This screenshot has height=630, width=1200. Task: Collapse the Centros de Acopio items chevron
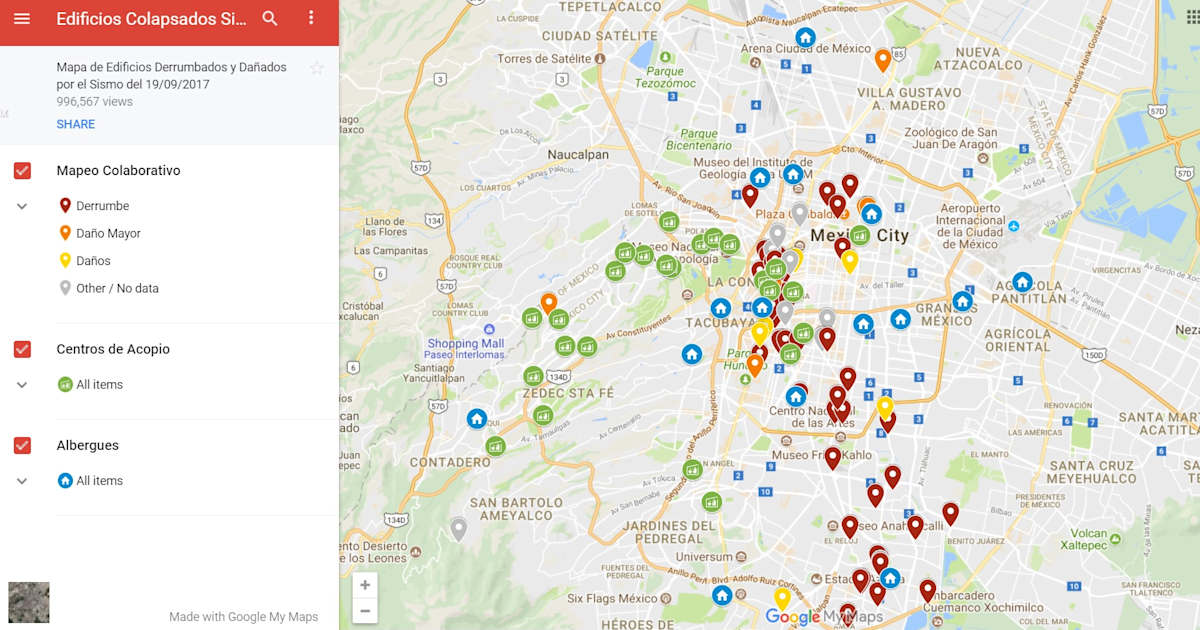(22, 385)
